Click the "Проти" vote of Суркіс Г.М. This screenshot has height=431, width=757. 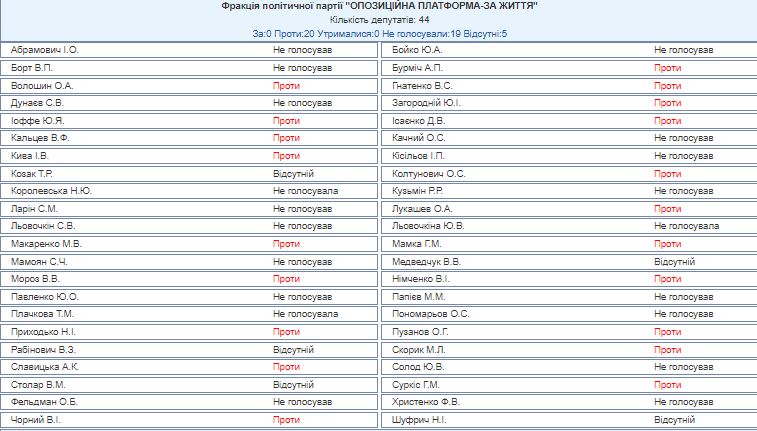coord(667,384)
